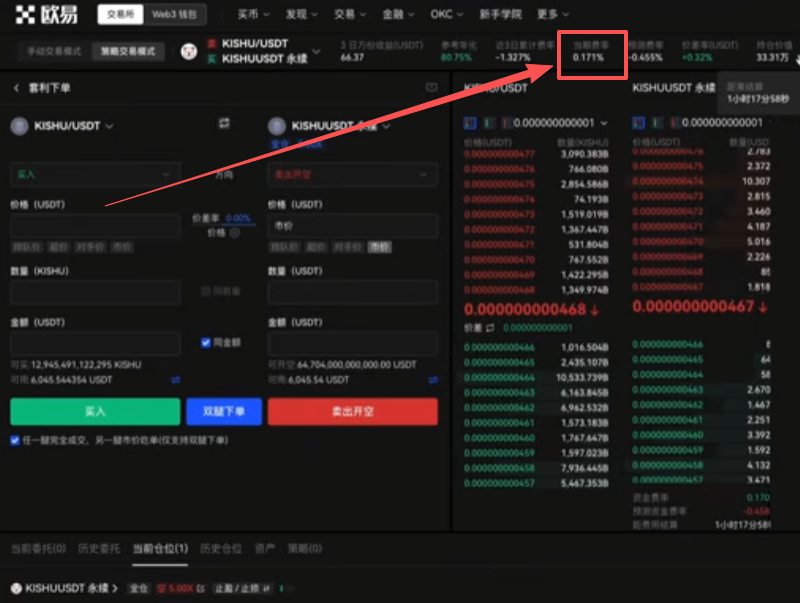Screen dimensions: 800x603
Task: Click the KISHU/USDT spot leg coin icon
Action: (19, 126)
